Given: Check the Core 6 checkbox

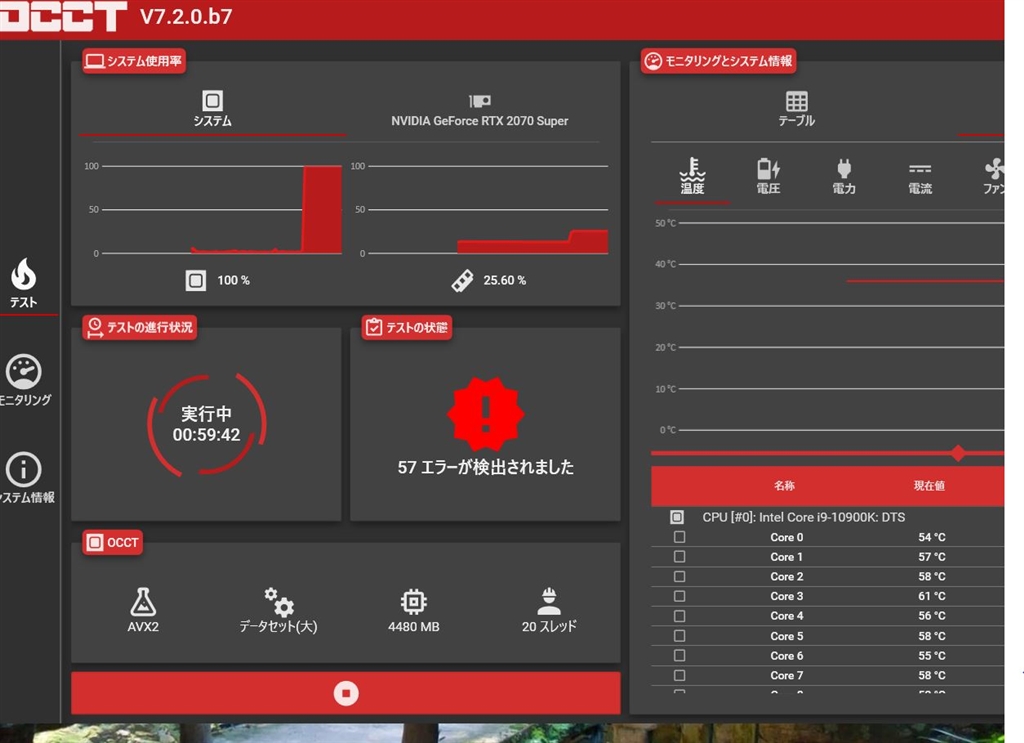Looking at the screenshot, I should pos(680,656).
